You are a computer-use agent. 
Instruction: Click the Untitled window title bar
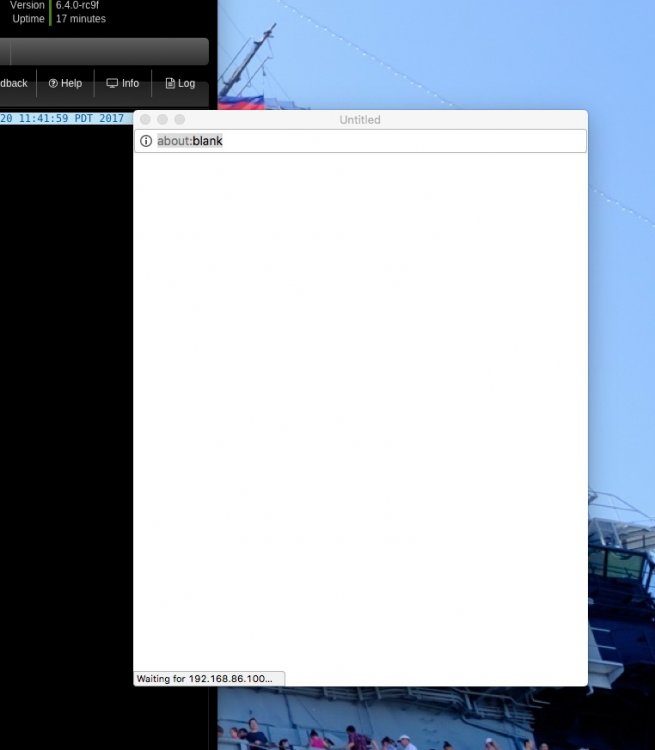(x=360, y=120)
